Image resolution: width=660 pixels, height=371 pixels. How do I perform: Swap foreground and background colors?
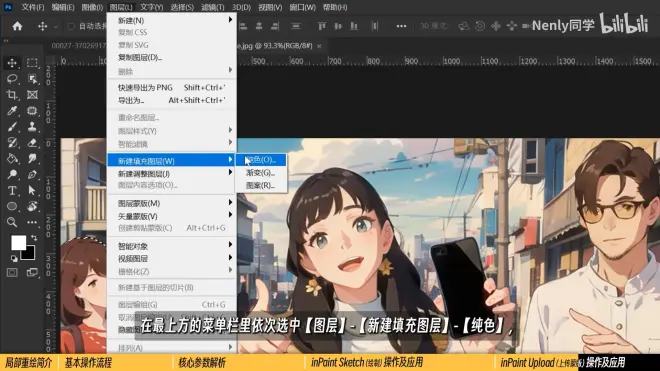click(34, 238)
